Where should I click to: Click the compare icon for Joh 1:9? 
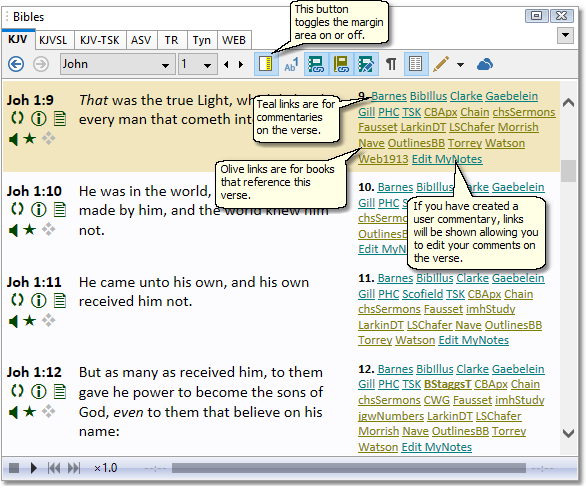click(x=17, y=118)
